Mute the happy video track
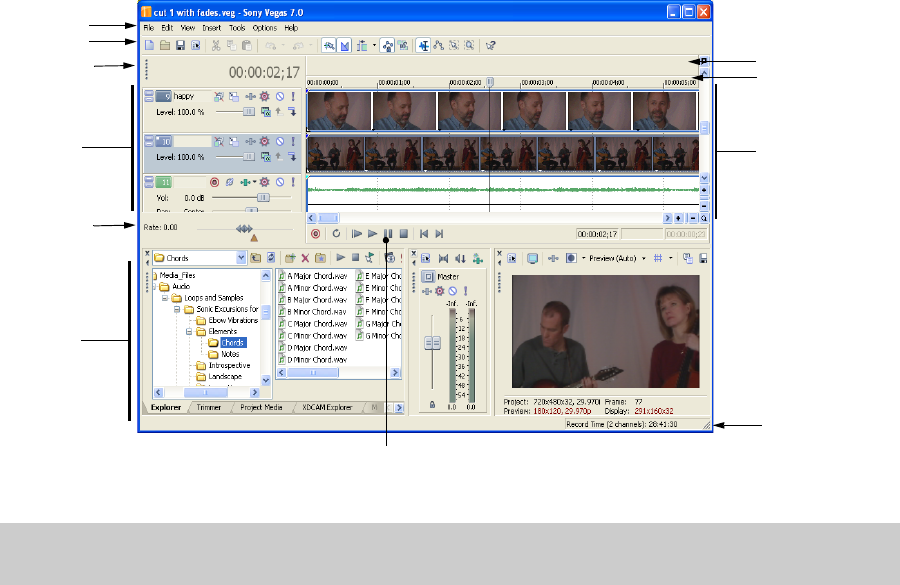This screenshot has width=900, height=585. click(x=280, y=96)
